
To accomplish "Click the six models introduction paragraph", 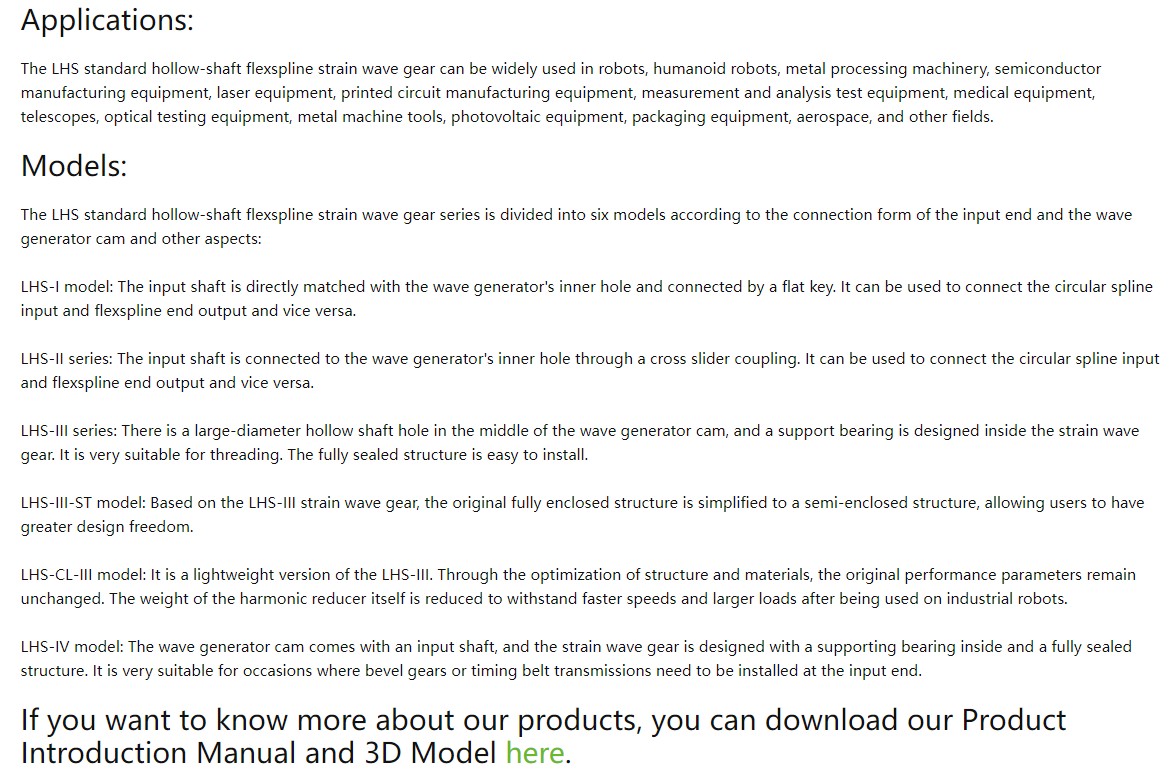I will [576, 226].
